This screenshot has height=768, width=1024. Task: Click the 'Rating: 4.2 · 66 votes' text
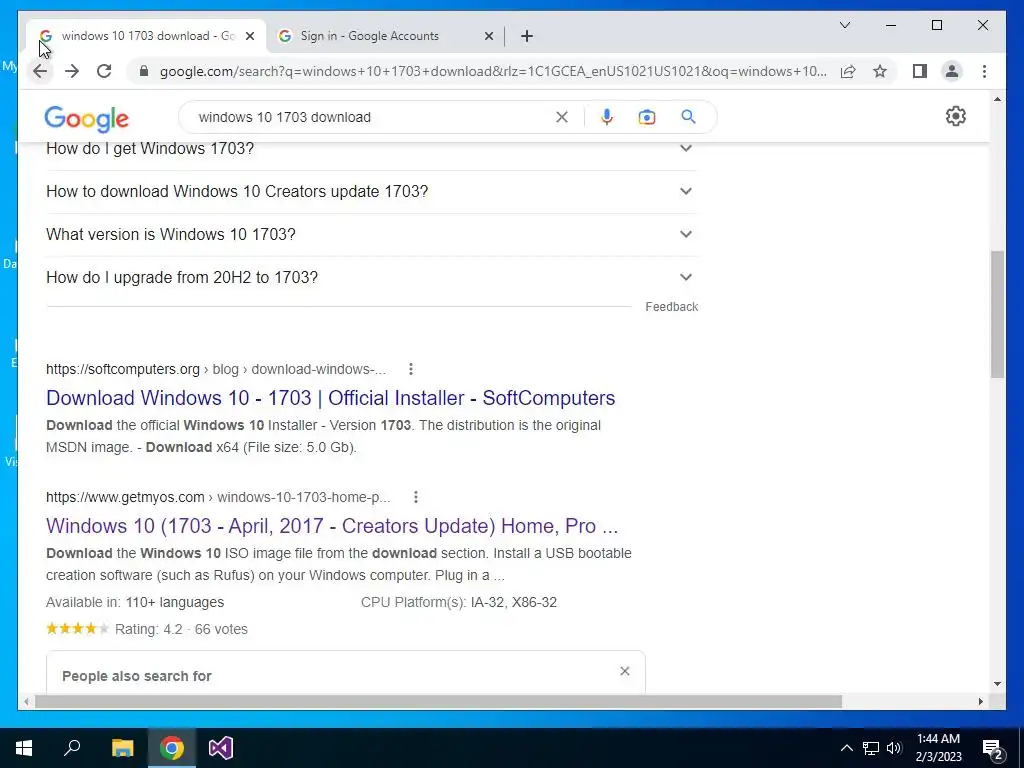pyautogui.click(x=181, y=630)
